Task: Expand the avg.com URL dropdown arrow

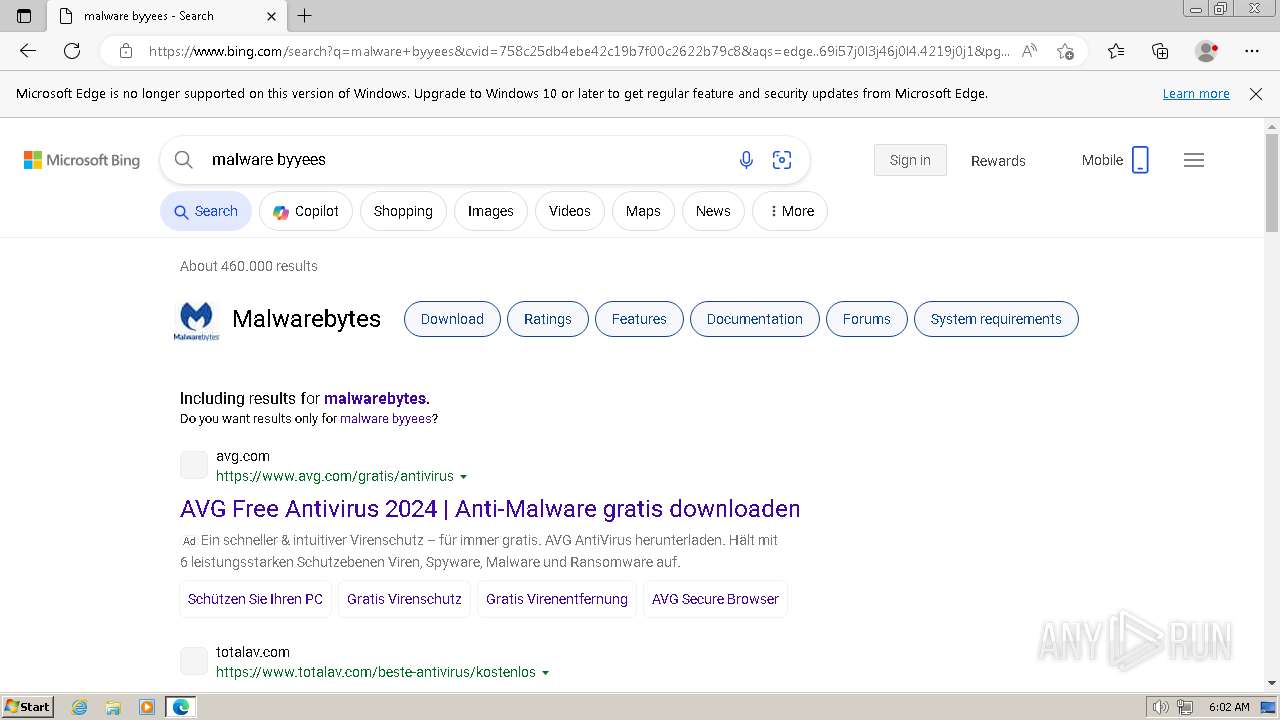Action: pos(463,477)
